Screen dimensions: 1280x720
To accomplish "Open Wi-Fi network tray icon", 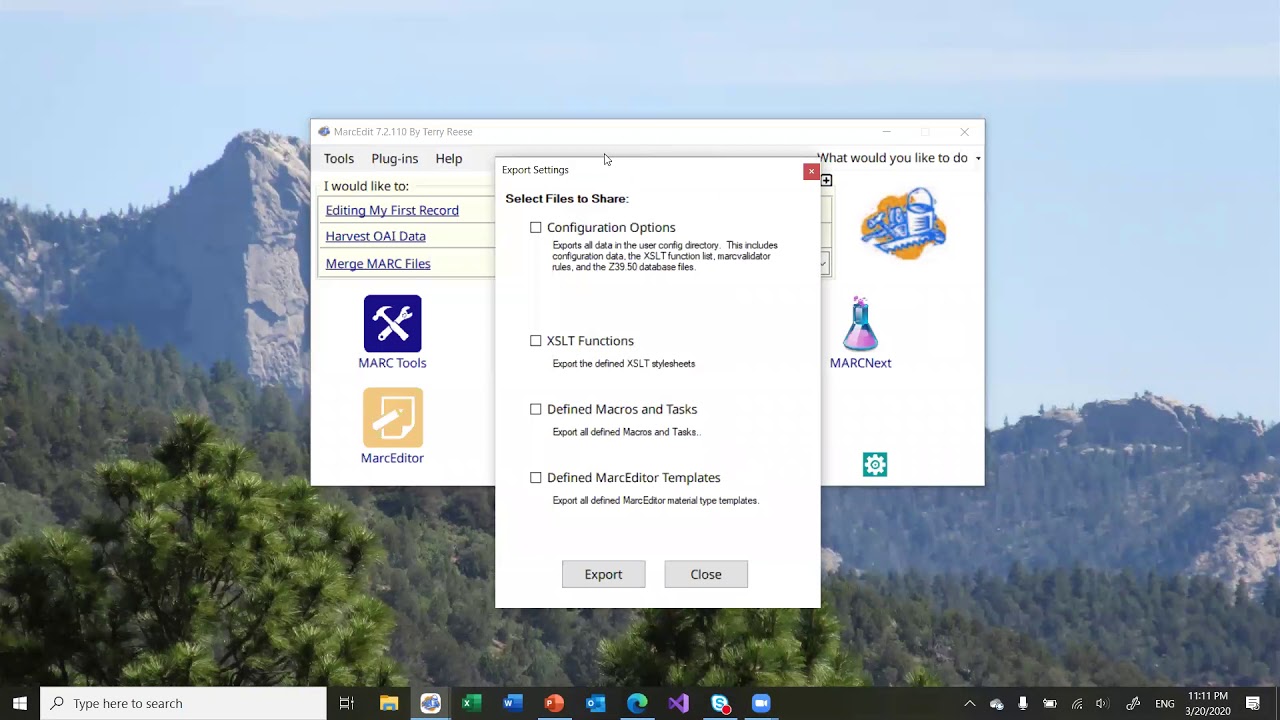I will click(x=1077, y=704).
